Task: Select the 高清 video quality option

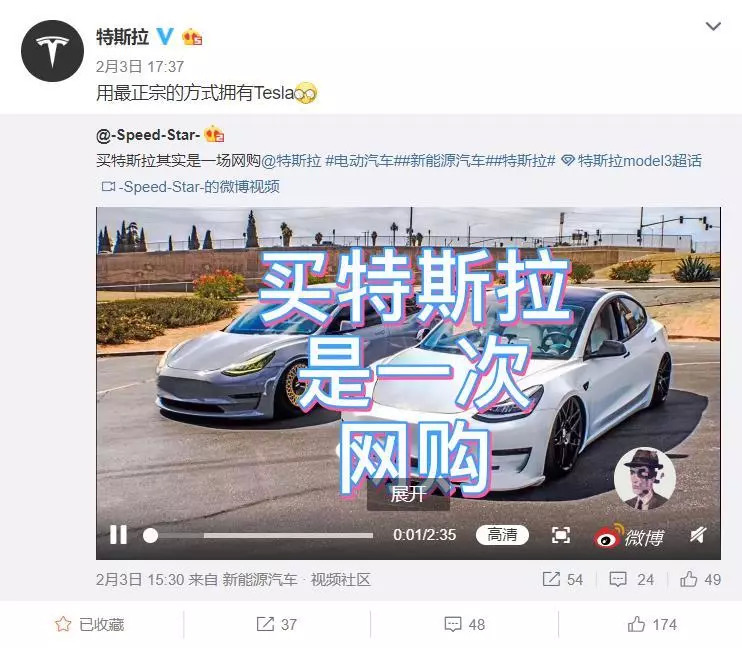Action: (502, 535)
